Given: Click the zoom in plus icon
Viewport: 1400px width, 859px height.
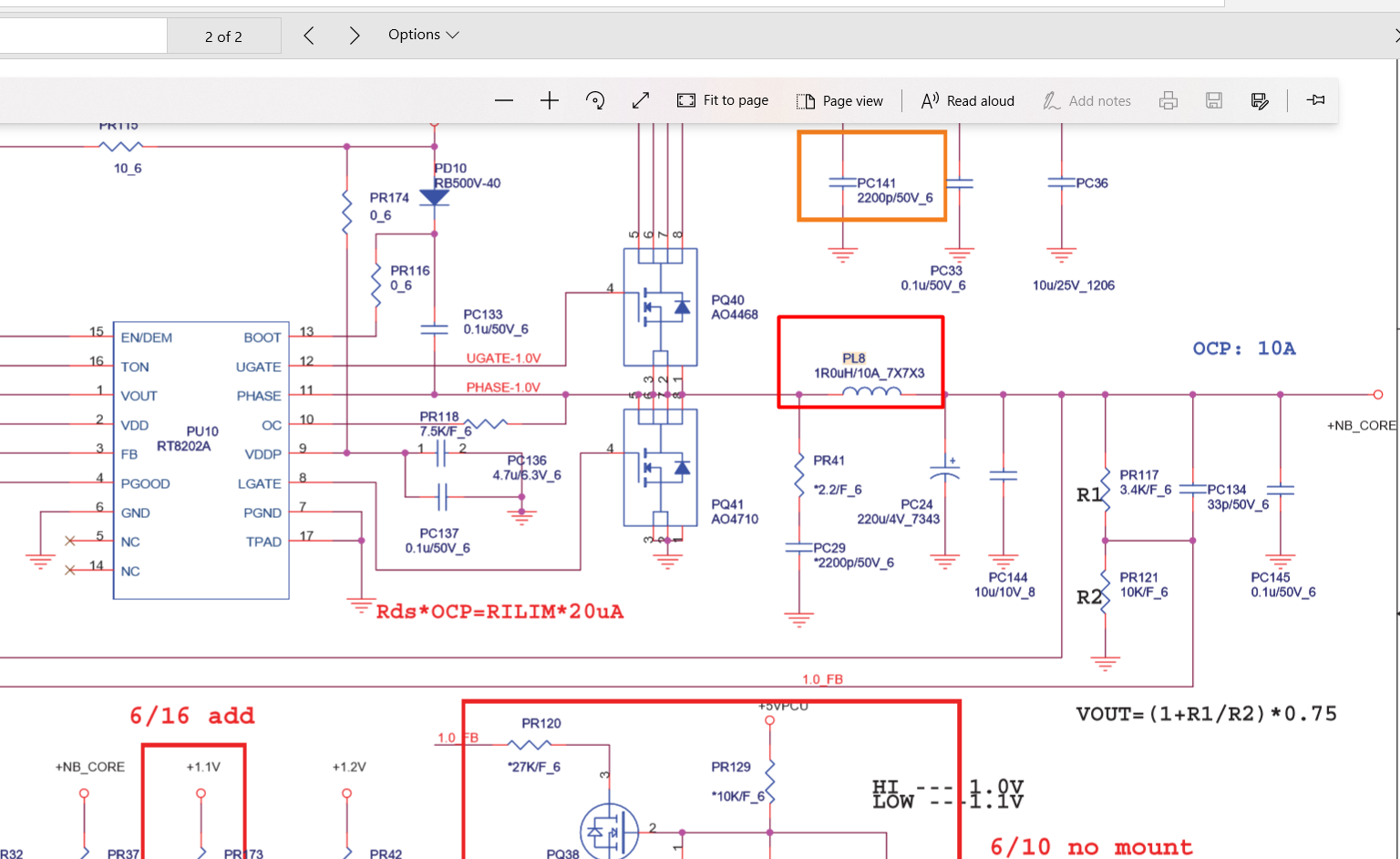Looking at the screenshot, I should point(549,100).
